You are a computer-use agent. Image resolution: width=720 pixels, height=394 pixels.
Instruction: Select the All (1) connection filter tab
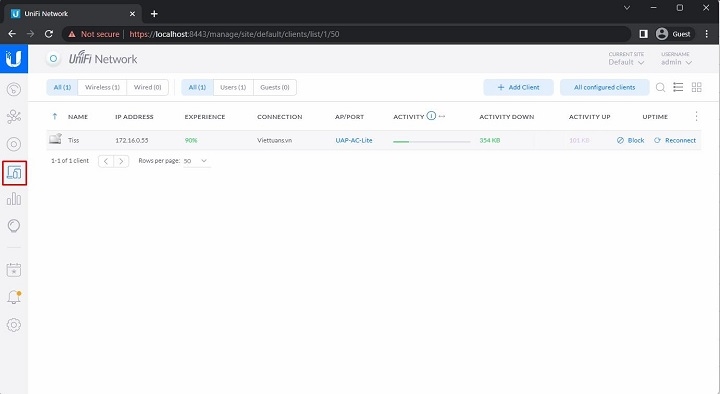pos(62,87)
